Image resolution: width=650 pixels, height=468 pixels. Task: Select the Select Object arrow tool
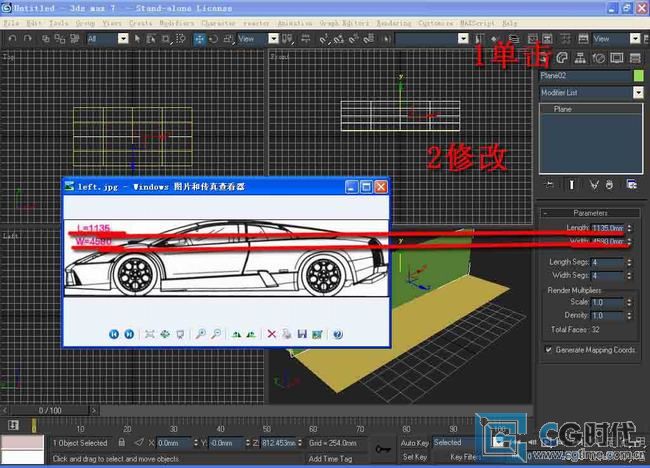[x=137, y=39]
